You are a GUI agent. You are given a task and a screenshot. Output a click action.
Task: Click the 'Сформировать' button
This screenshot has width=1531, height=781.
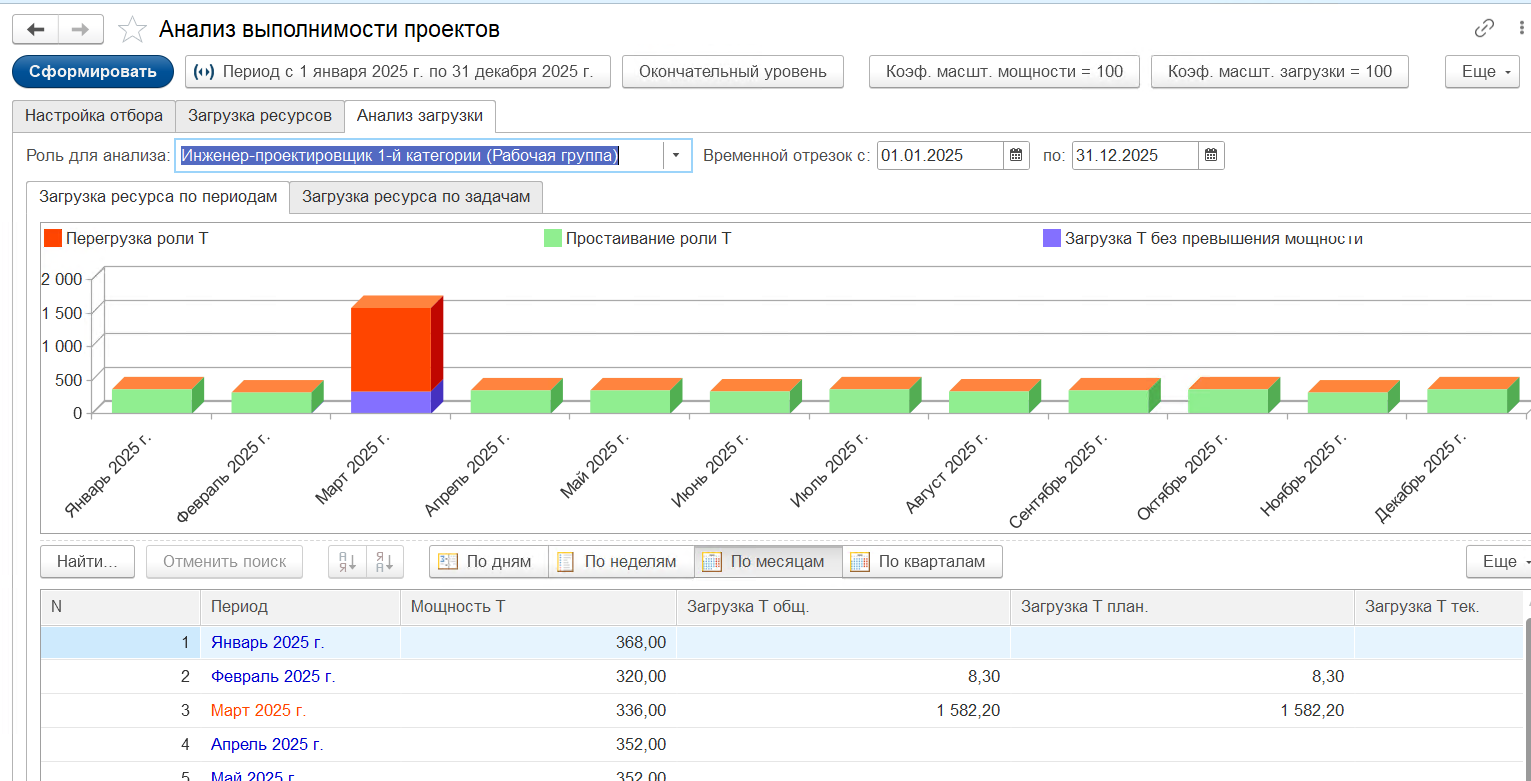pyautogui.click(x=93, y=72)
